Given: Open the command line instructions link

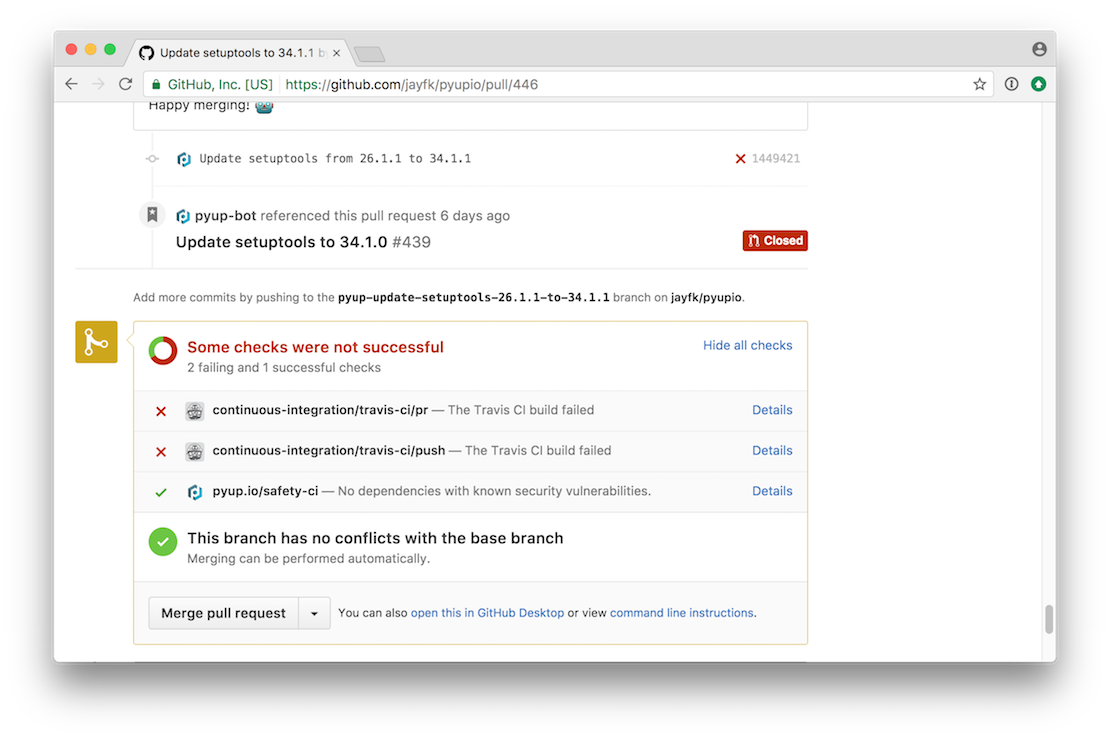Looking at the screenshot, I should coord(681,613).
